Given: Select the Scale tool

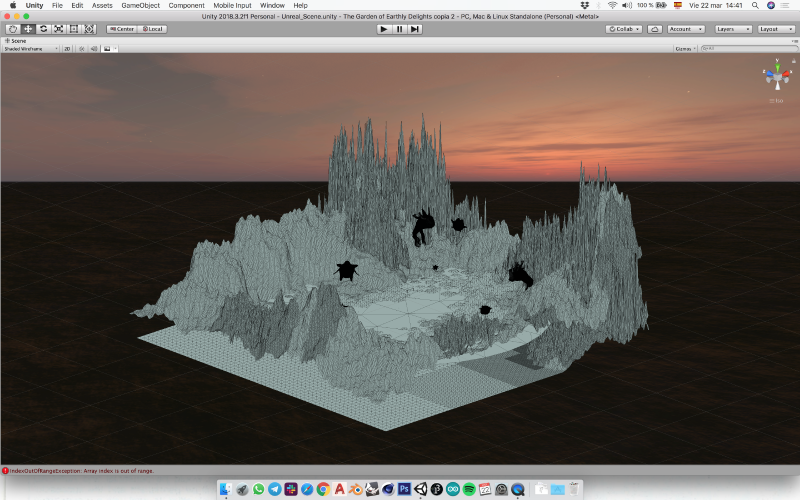Looking at the screenshot, I should (59, 28).
